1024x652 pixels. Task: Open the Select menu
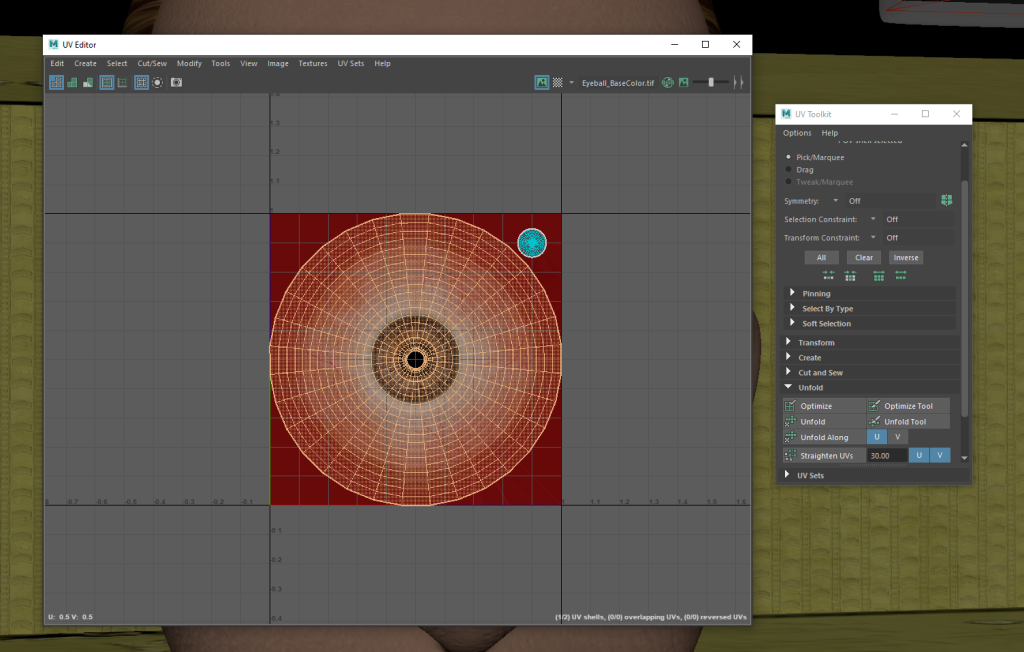coord(117,63)
